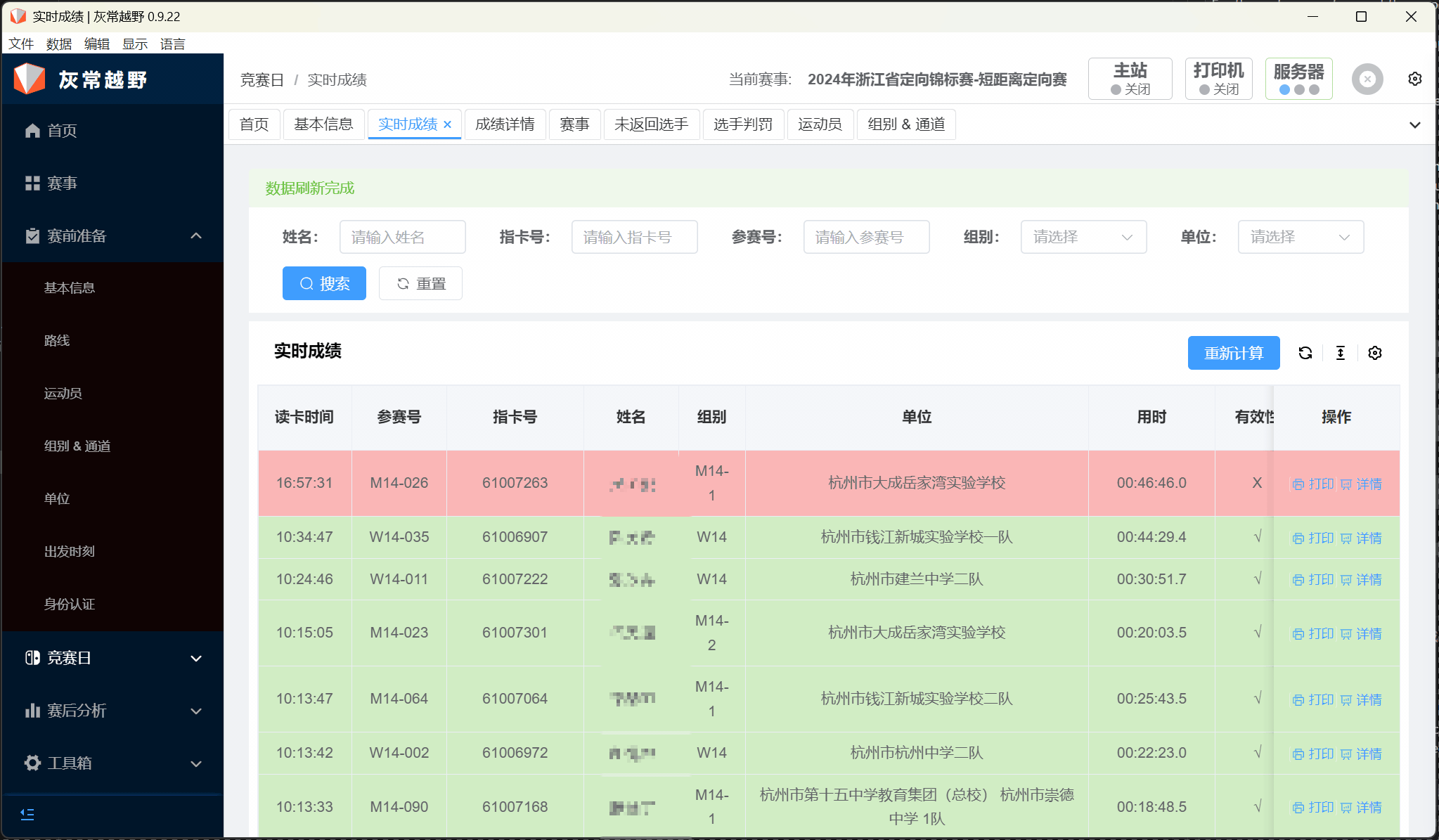
Task: Open the 单位 sidebar submenu item
Action: (112, 499)
